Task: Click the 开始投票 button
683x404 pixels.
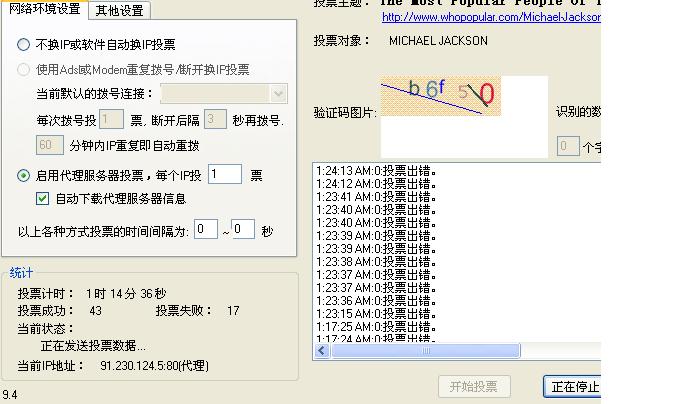Action: pos(474,387)
